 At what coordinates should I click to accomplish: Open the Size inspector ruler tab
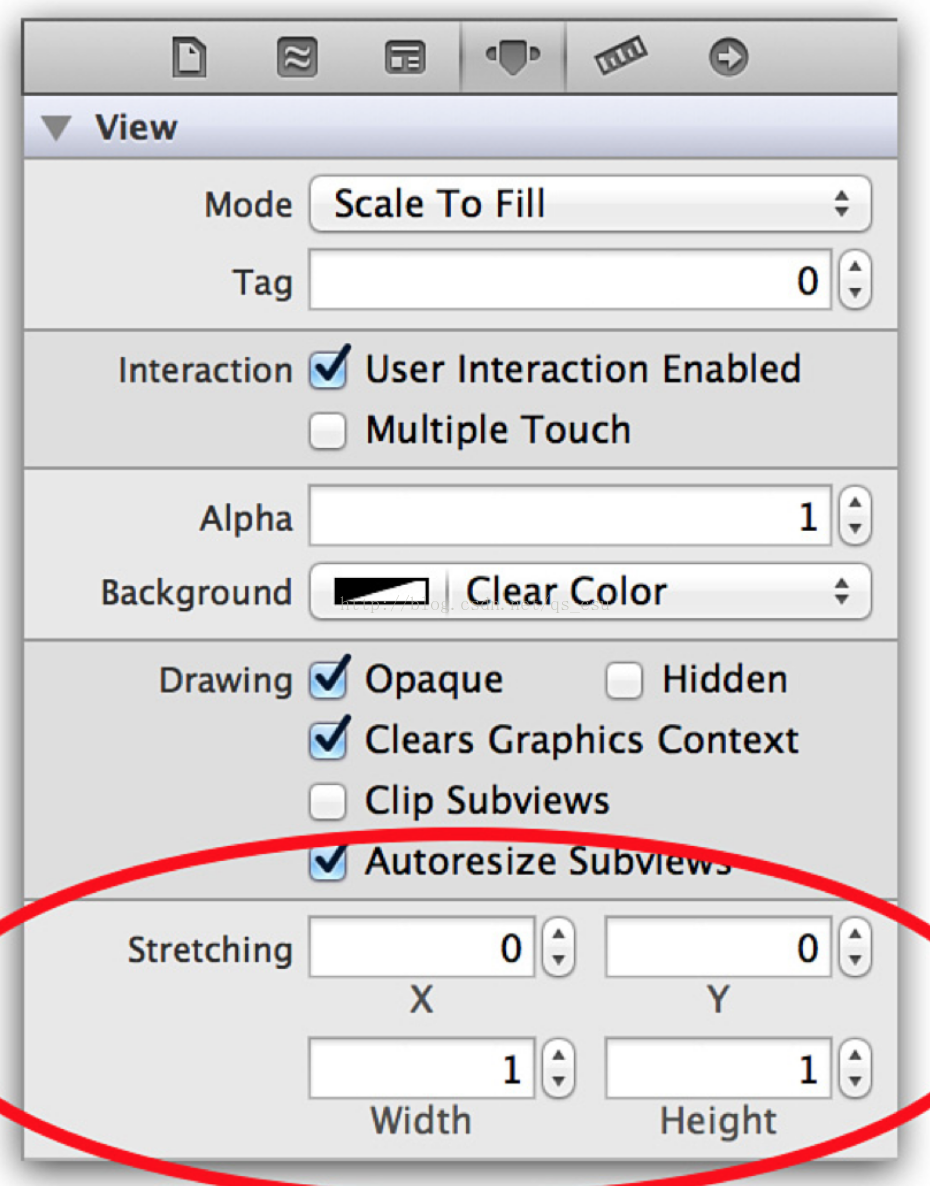tap(621, 56)
